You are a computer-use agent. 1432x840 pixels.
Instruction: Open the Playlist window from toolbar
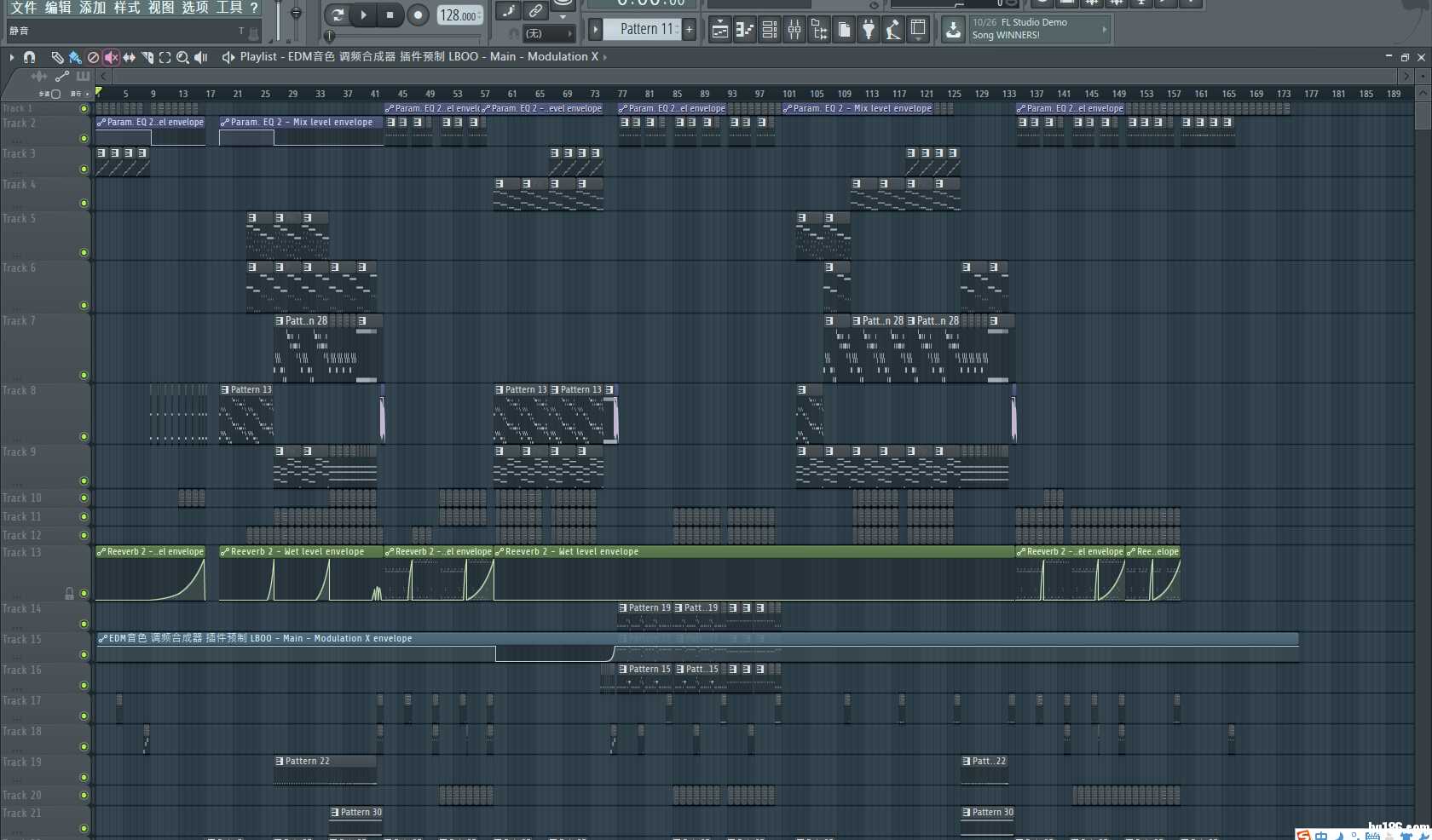click(x=719, y=31)
